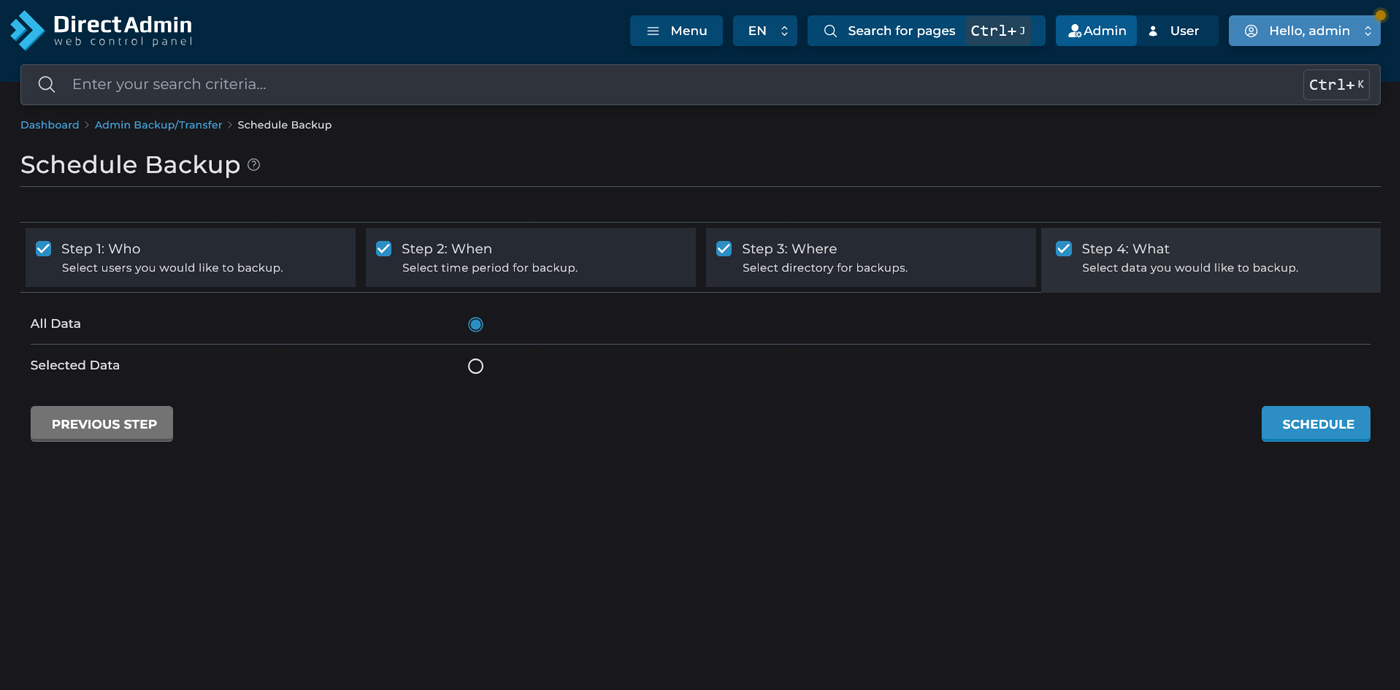Expand the Hello, admin account dropdown
Screen dimensions: 1400x690
[1305, 31]
